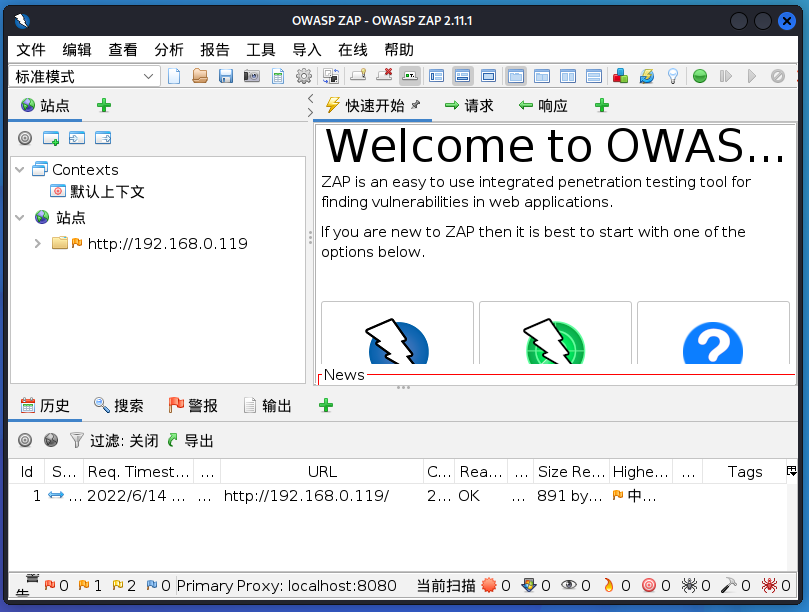Click the export context icon in Sites panel
Image resolution: width=809 pixels, height=612 pixels.
tap(103, 138)
